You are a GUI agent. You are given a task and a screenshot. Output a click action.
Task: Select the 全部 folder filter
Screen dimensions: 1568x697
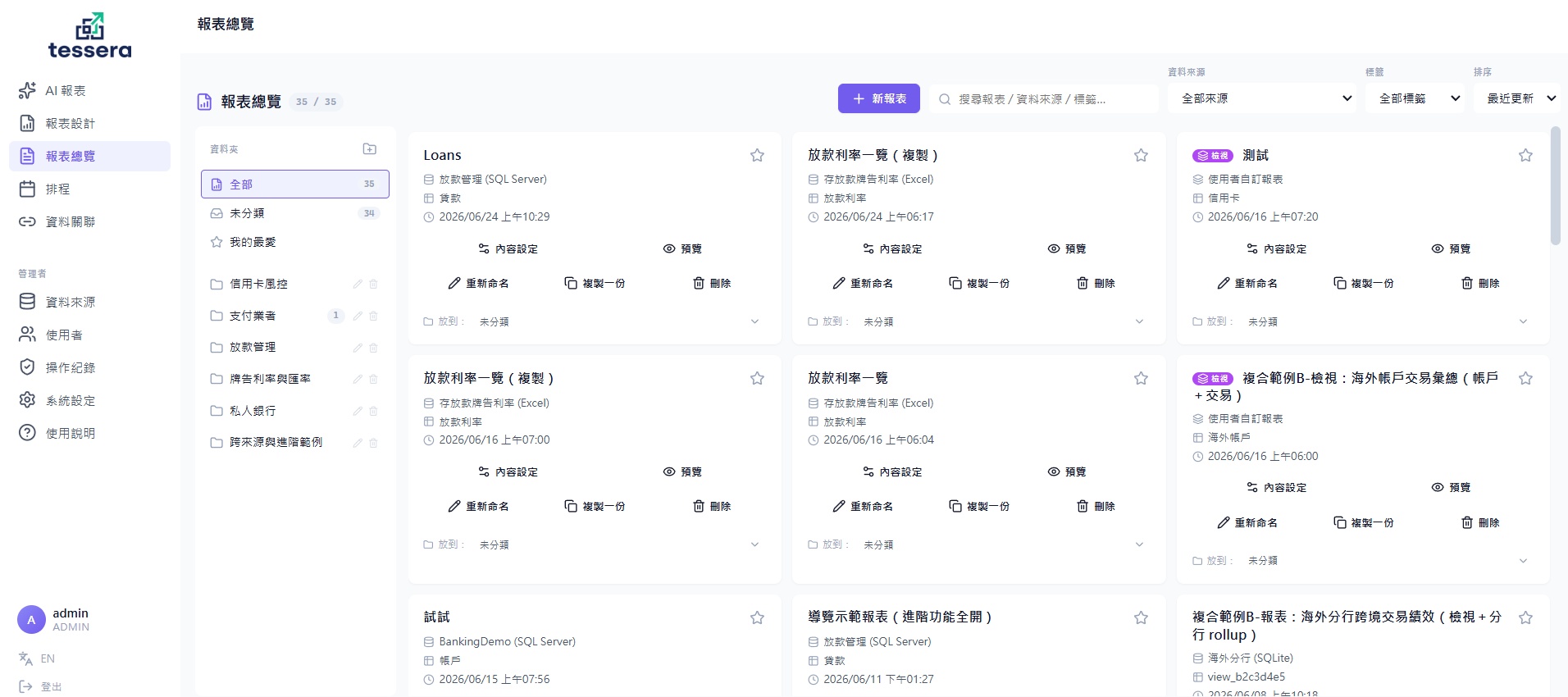[295, 184]
